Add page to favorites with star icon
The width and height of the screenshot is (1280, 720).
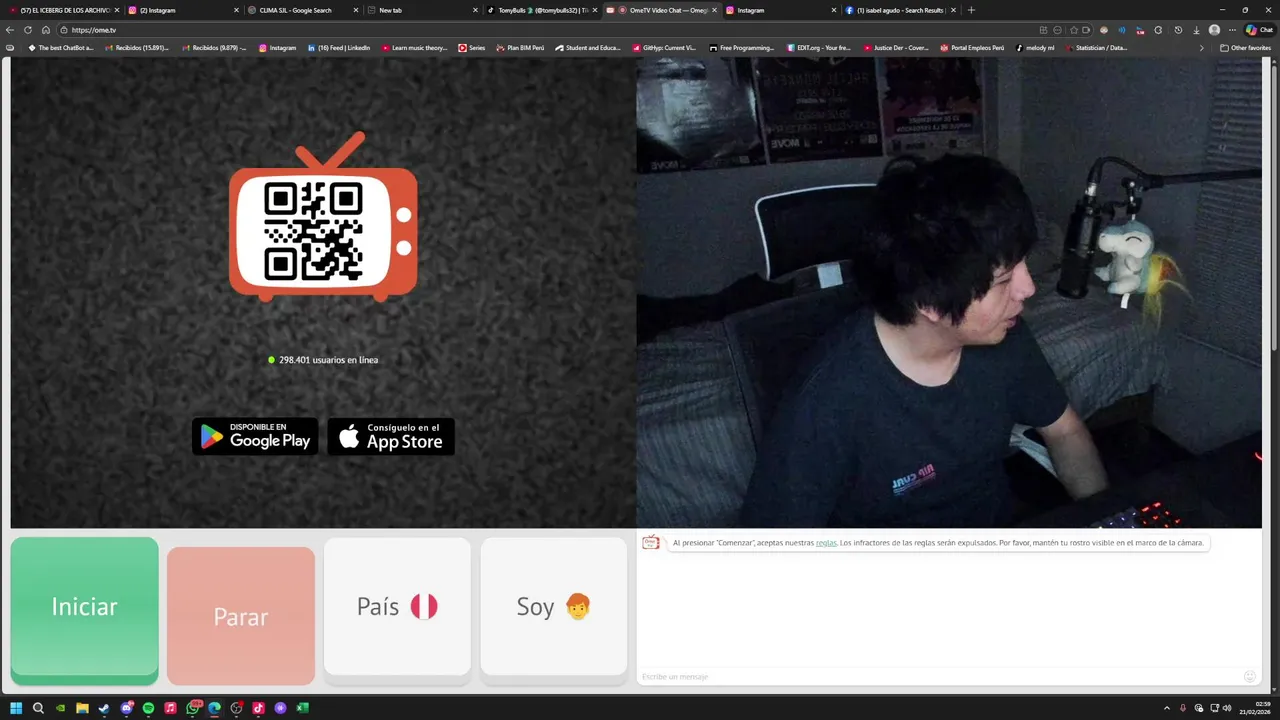pyautogui.click(x=1074, y=30)
